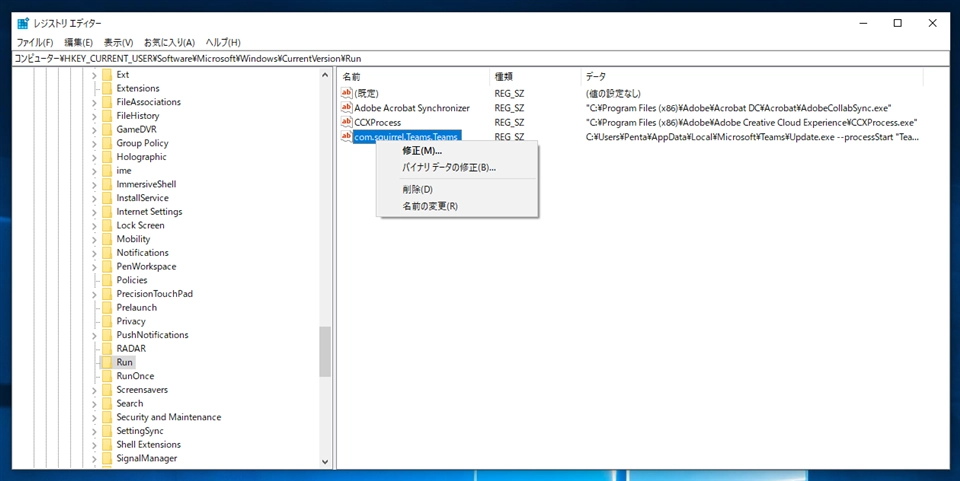Select the PrecisionTouchPad key
Viewport: 960px width, 481px height.
(154, 294)
